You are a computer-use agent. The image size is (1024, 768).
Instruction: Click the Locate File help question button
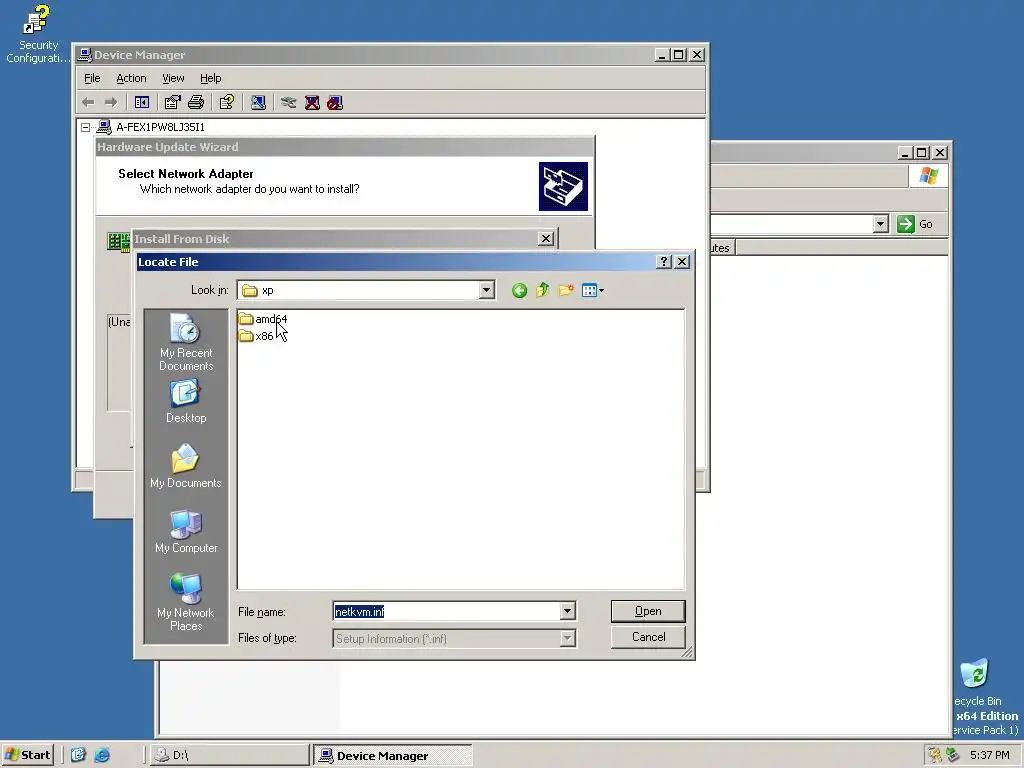pos(664,262)
